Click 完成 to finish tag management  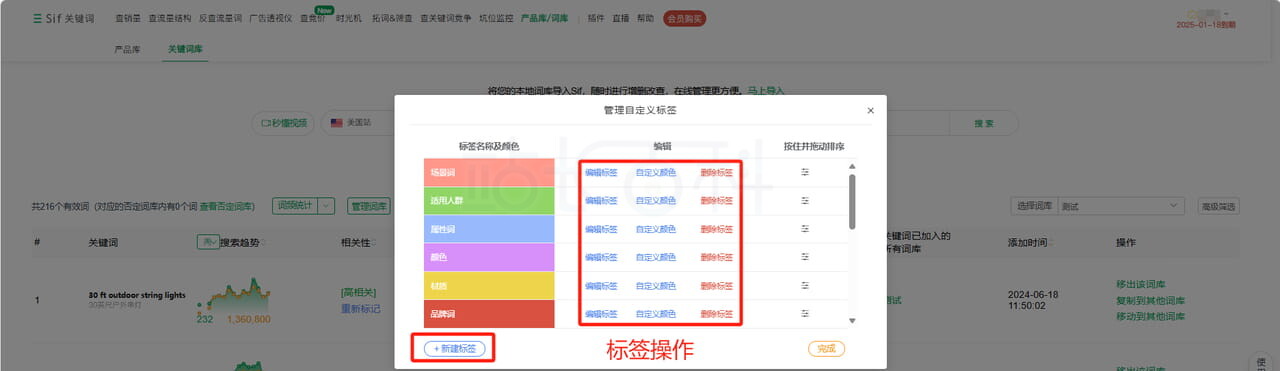[x=826, y=349]
